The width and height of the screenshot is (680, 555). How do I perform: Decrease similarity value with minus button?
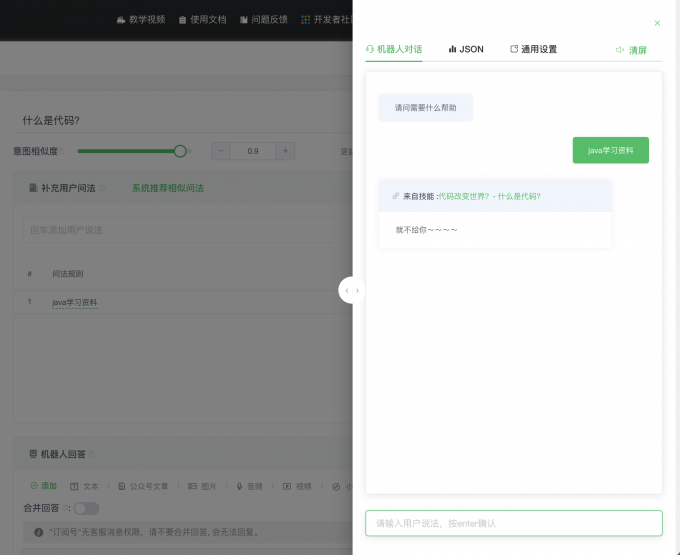221,151
